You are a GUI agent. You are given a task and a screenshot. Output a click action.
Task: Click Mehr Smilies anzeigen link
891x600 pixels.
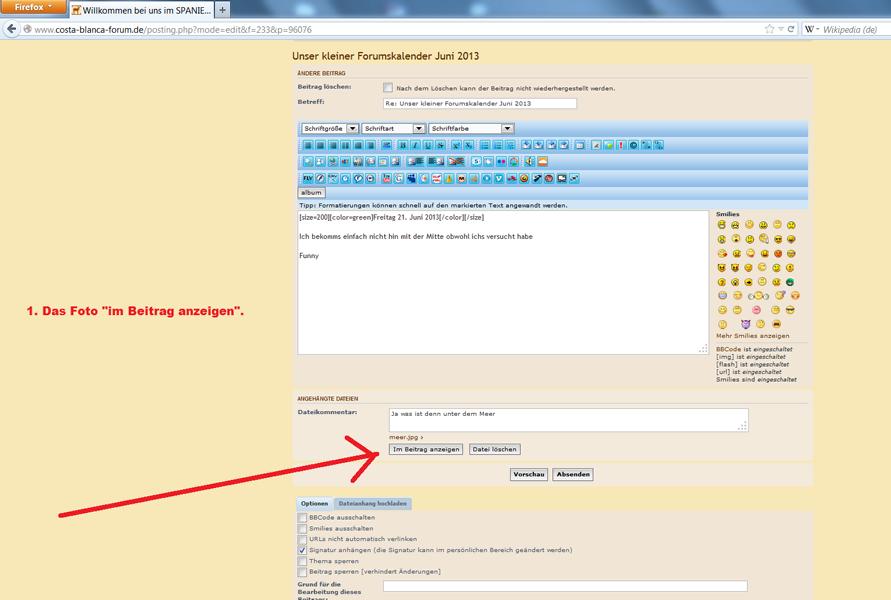click(753, 336)
